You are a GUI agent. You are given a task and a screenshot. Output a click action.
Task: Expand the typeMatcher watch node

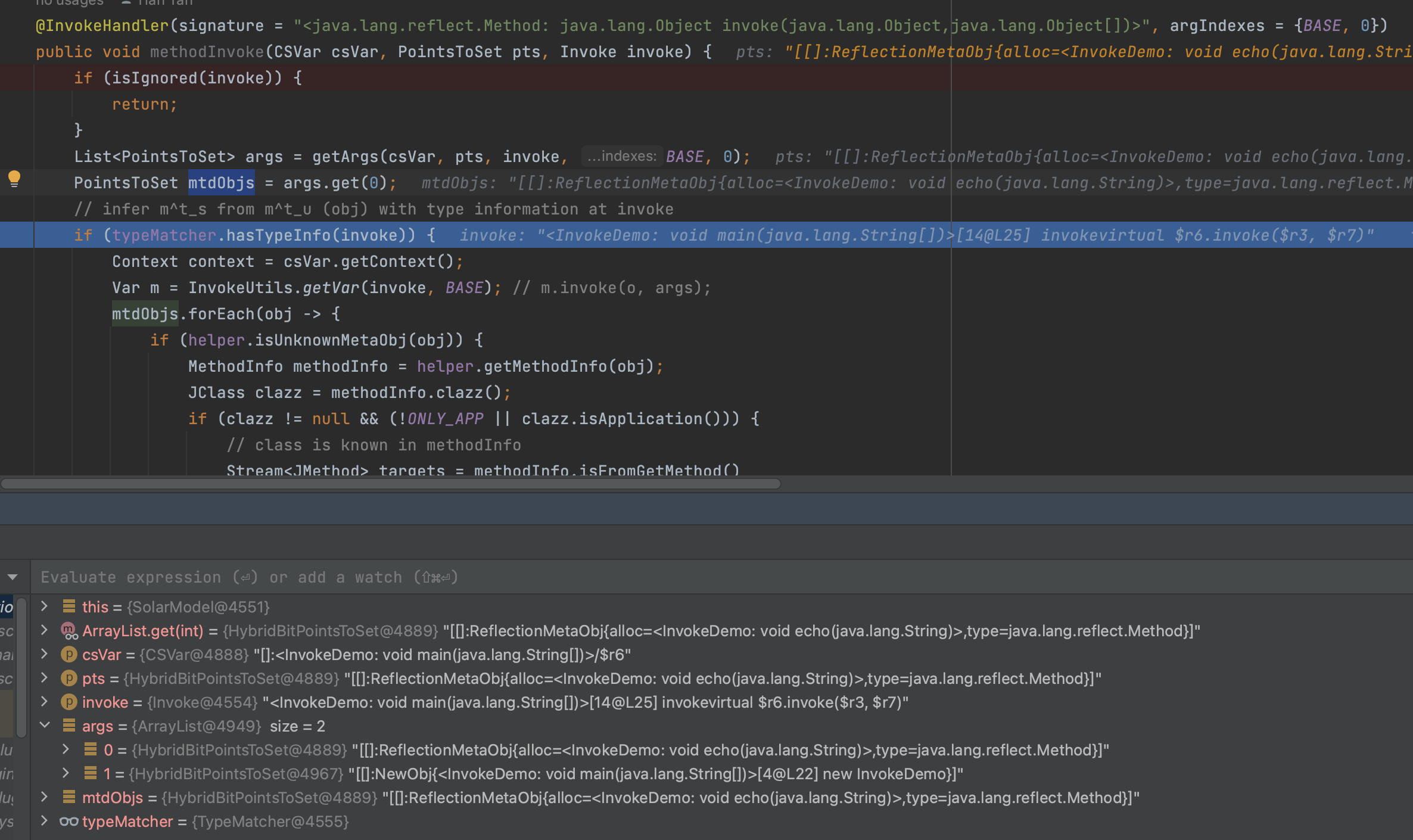(x=44, y=821)
